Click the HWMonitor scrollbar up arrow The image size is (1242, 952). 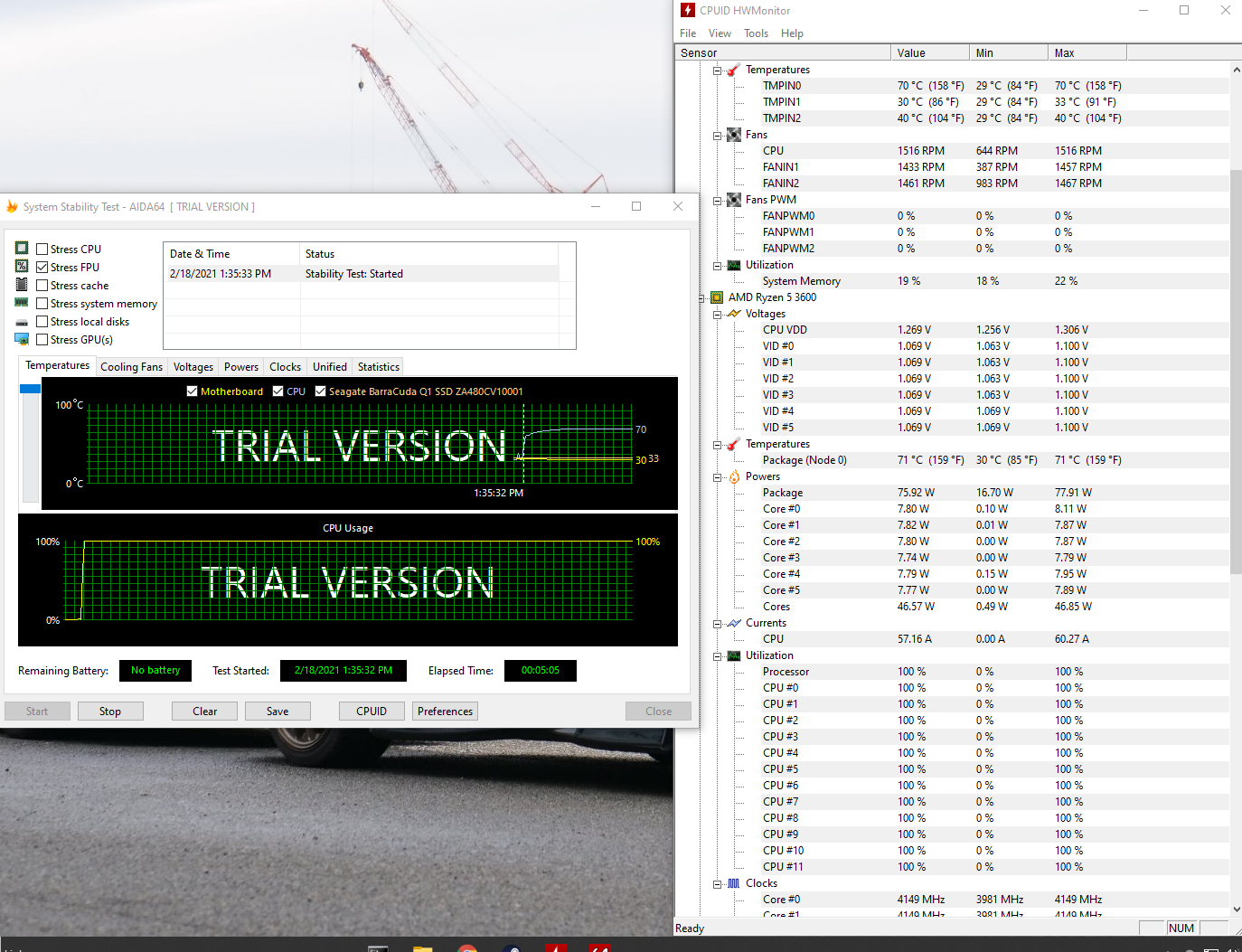[1236, 69]
